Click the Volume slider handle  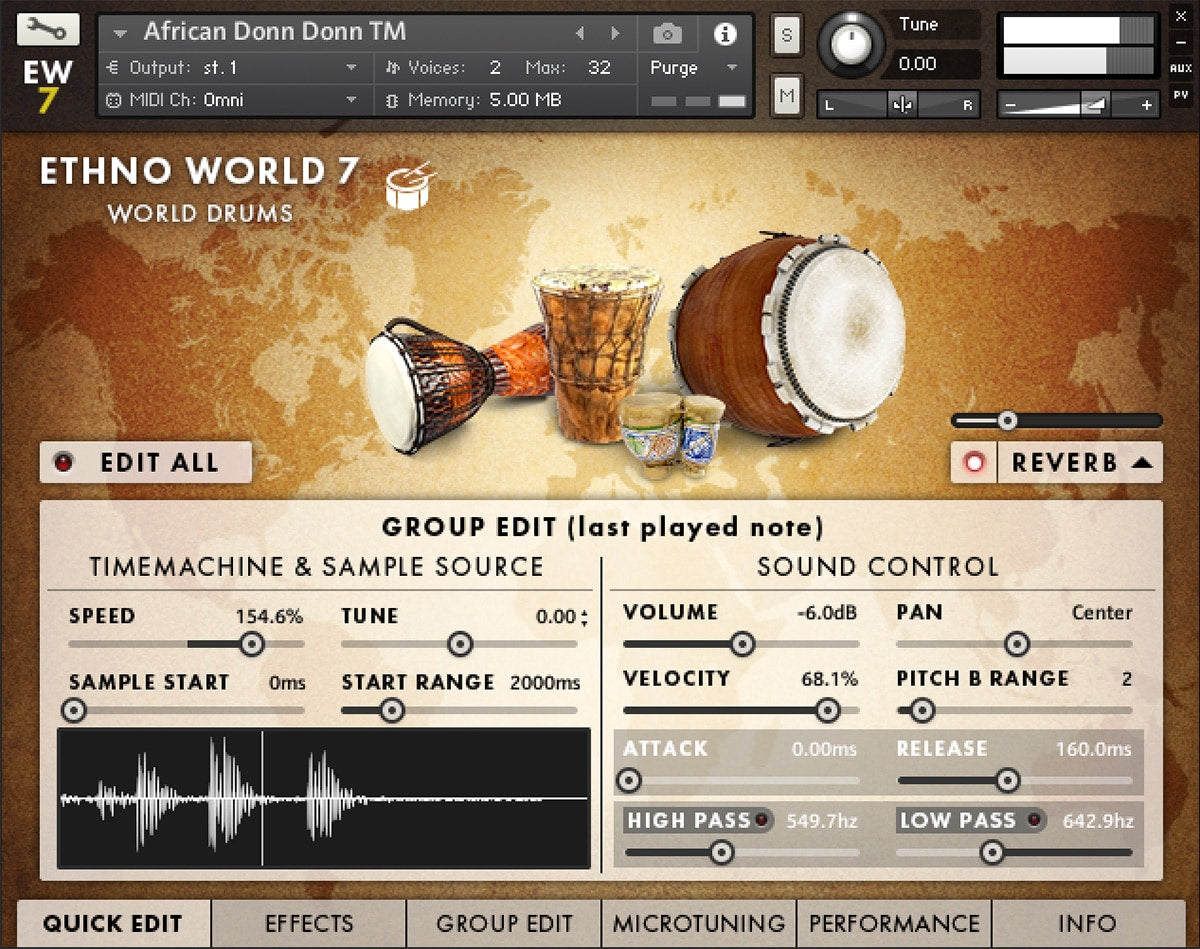coord(742,644)
